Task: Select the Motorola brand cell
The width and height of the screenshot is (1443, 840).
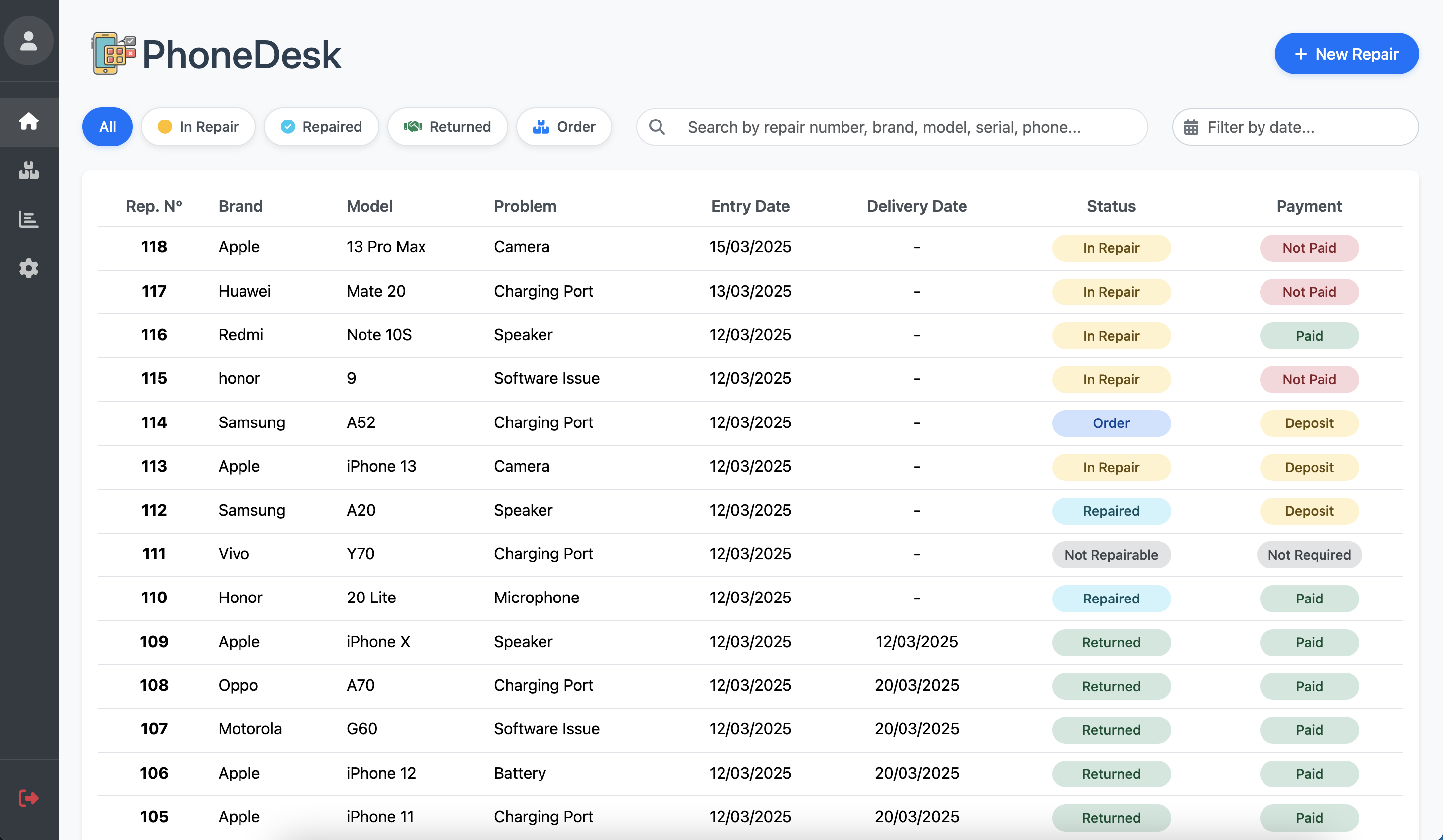Action: click(250, 729)
